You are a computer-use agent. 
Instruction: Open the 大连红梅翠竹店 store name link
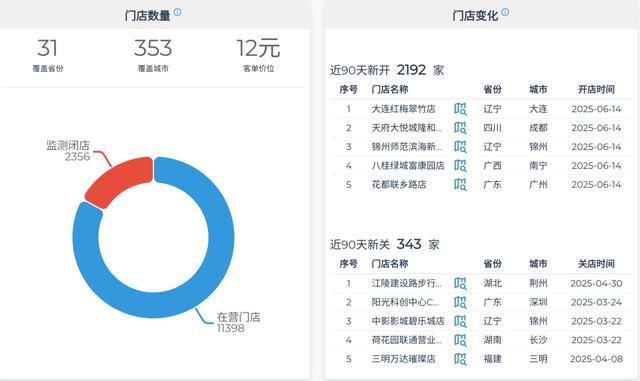pyautogui.click(x=403, y=109)
